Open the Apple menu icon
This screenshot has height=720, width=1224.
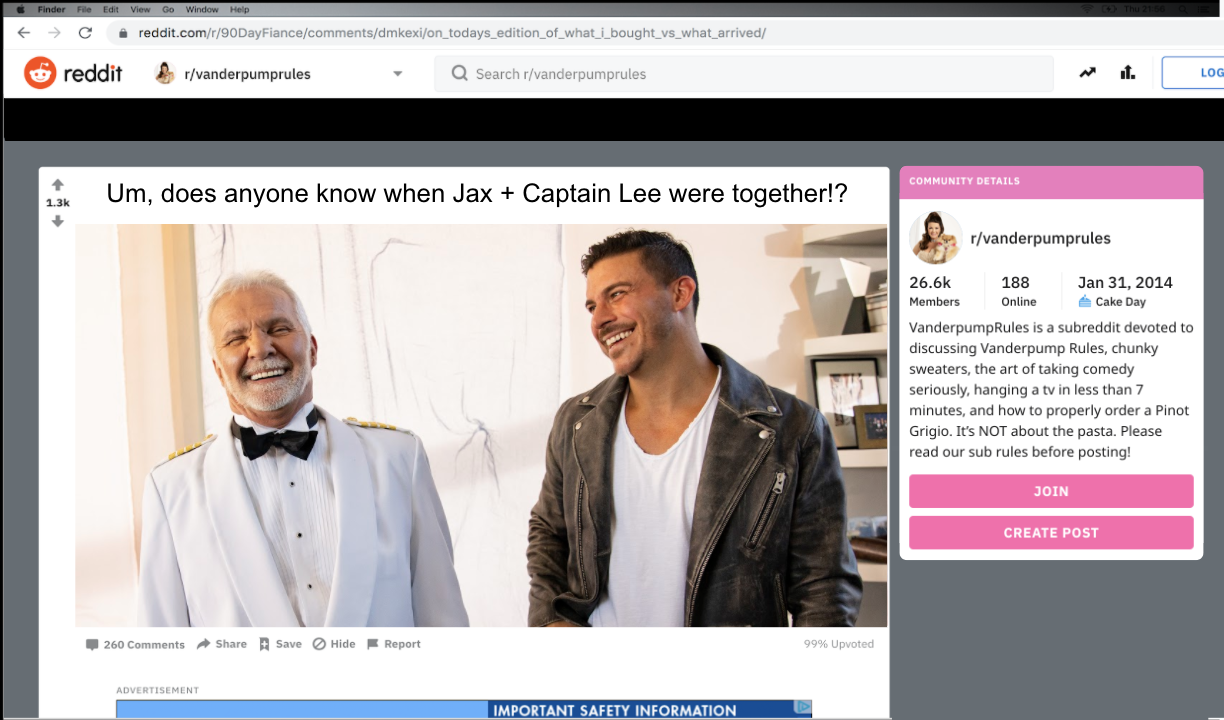tap(20, 9)
